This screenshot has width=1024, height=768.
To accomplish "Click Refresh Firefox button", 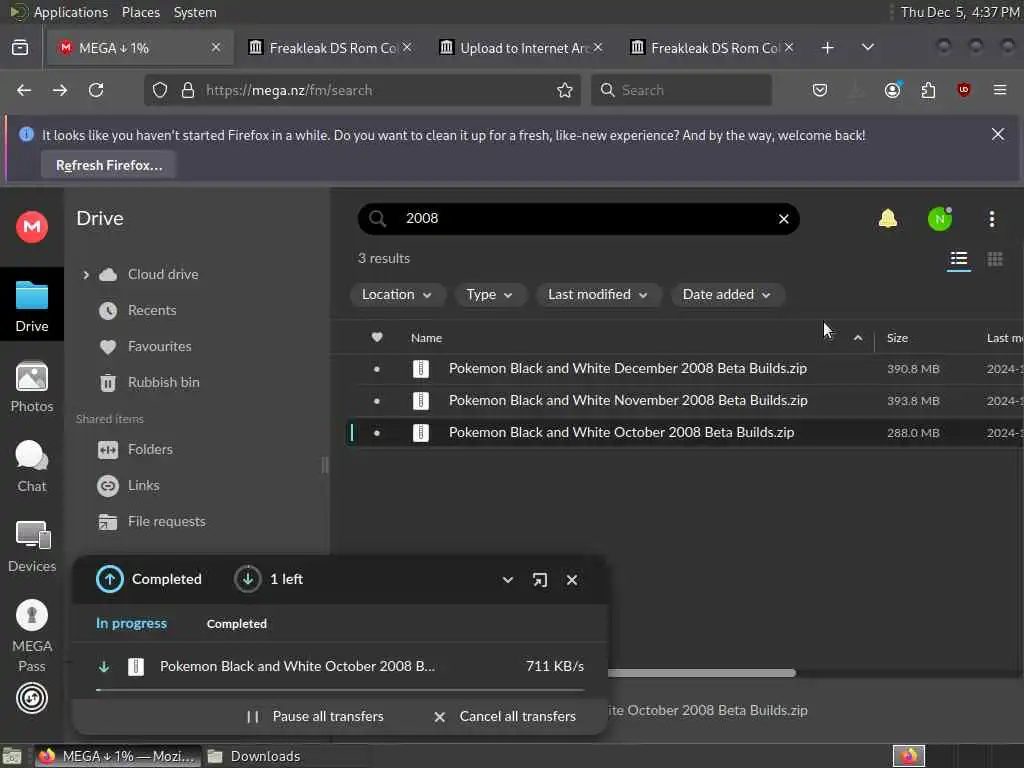I will (x=109, y=165).
